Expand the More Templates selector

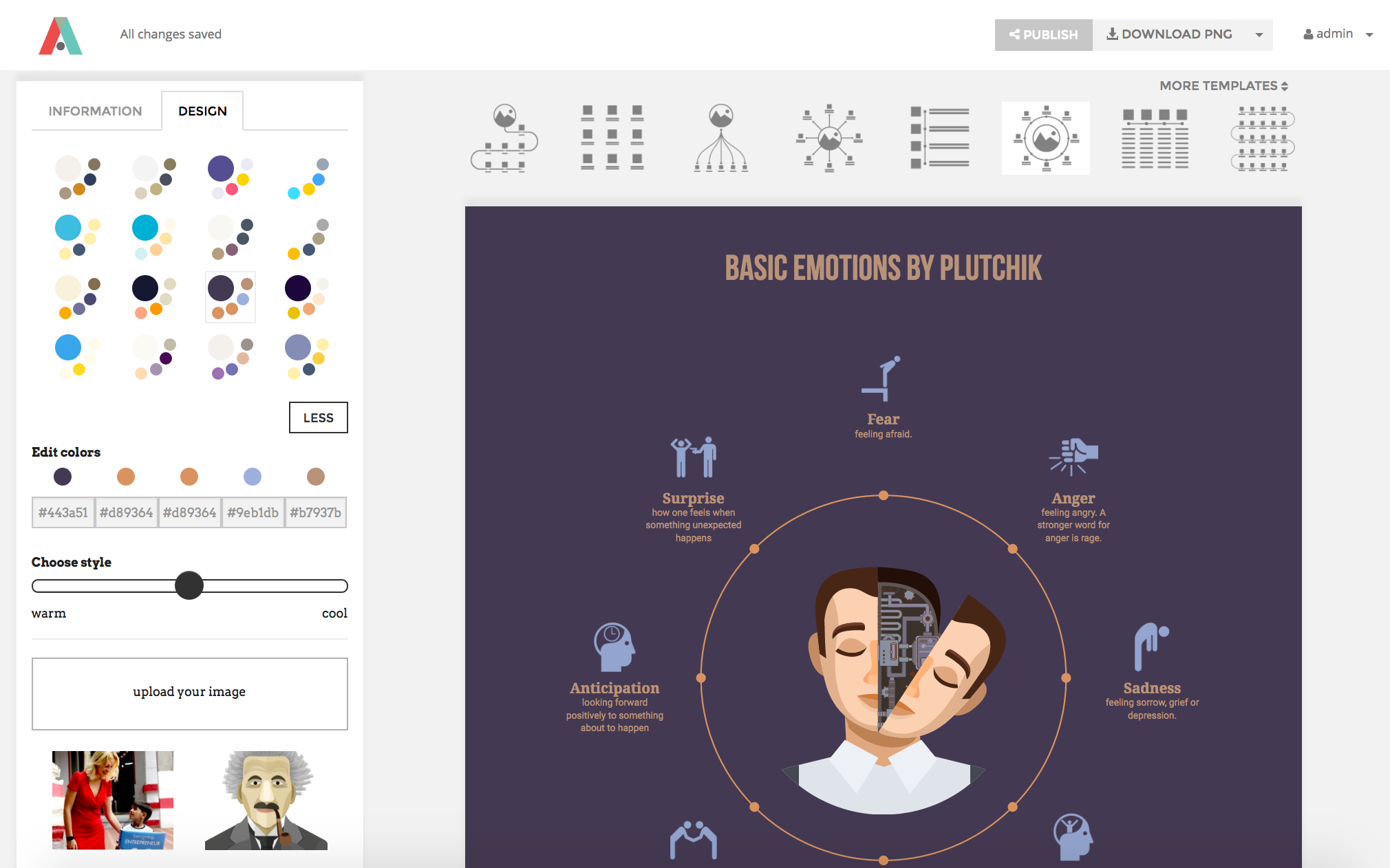[1223, 86]
